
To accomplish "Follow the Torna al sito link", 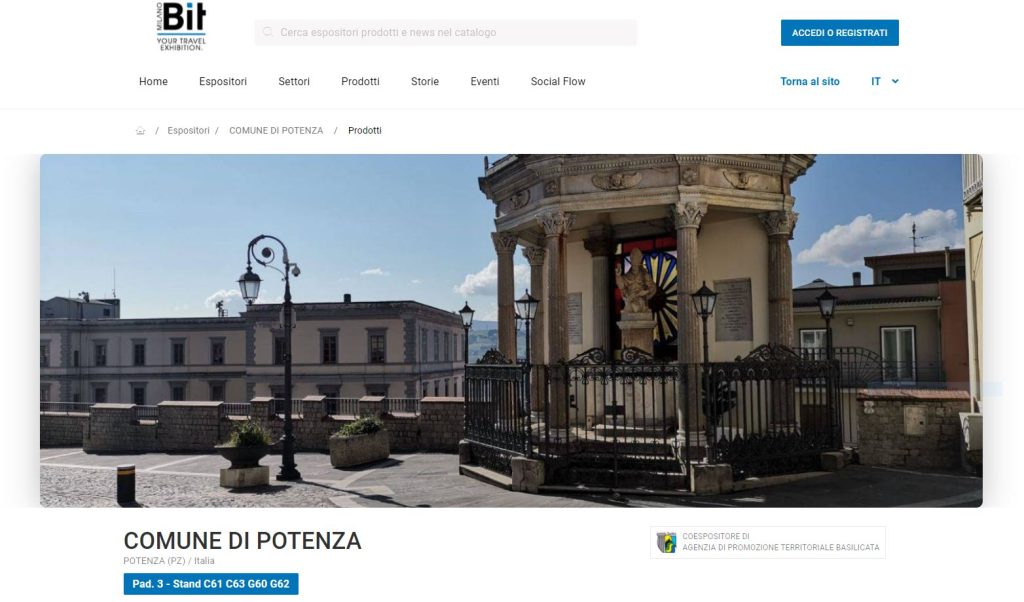I will point(810,82).
